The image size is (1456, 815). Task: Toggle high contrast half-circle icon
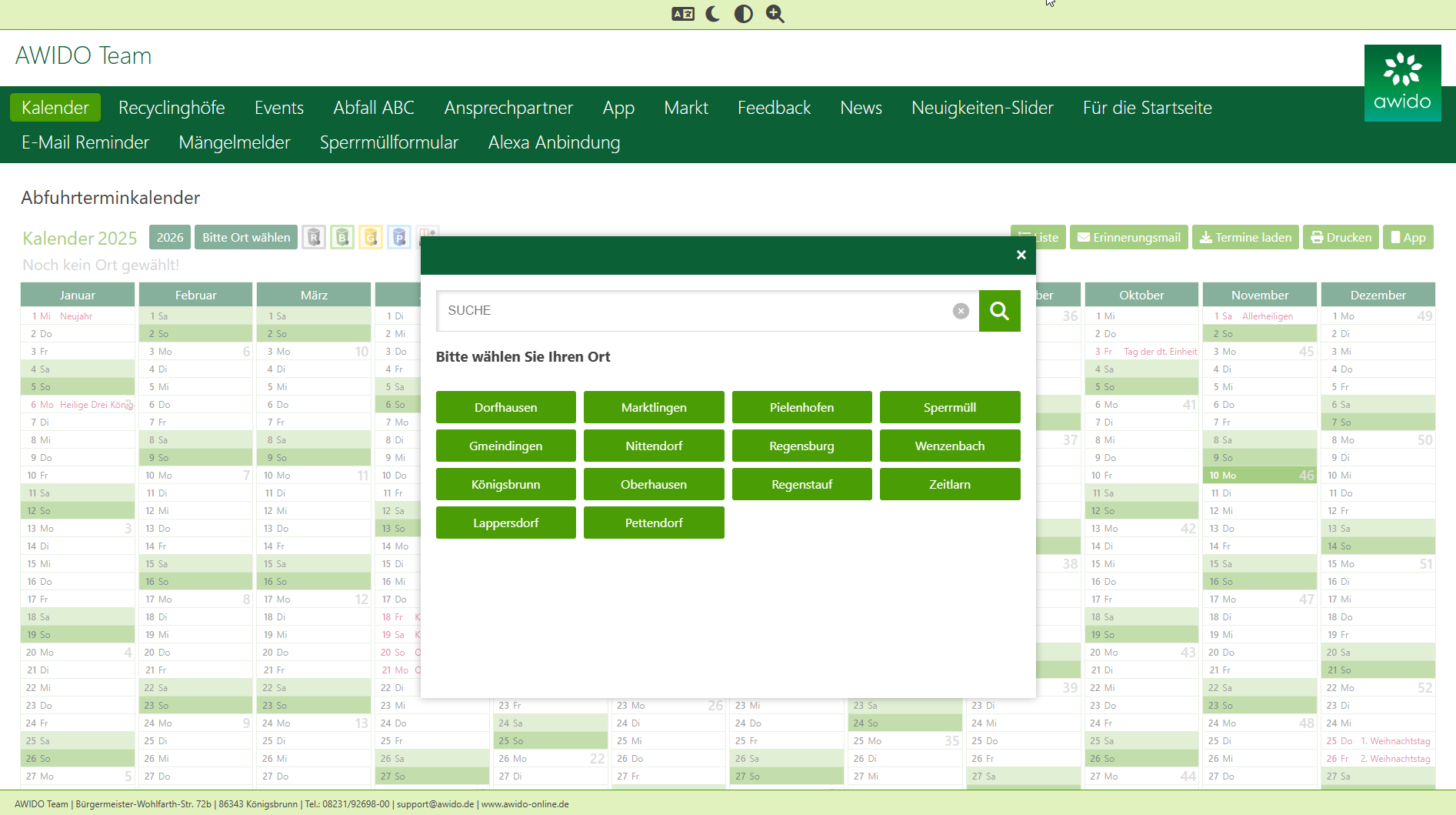(x=743, y=14)
